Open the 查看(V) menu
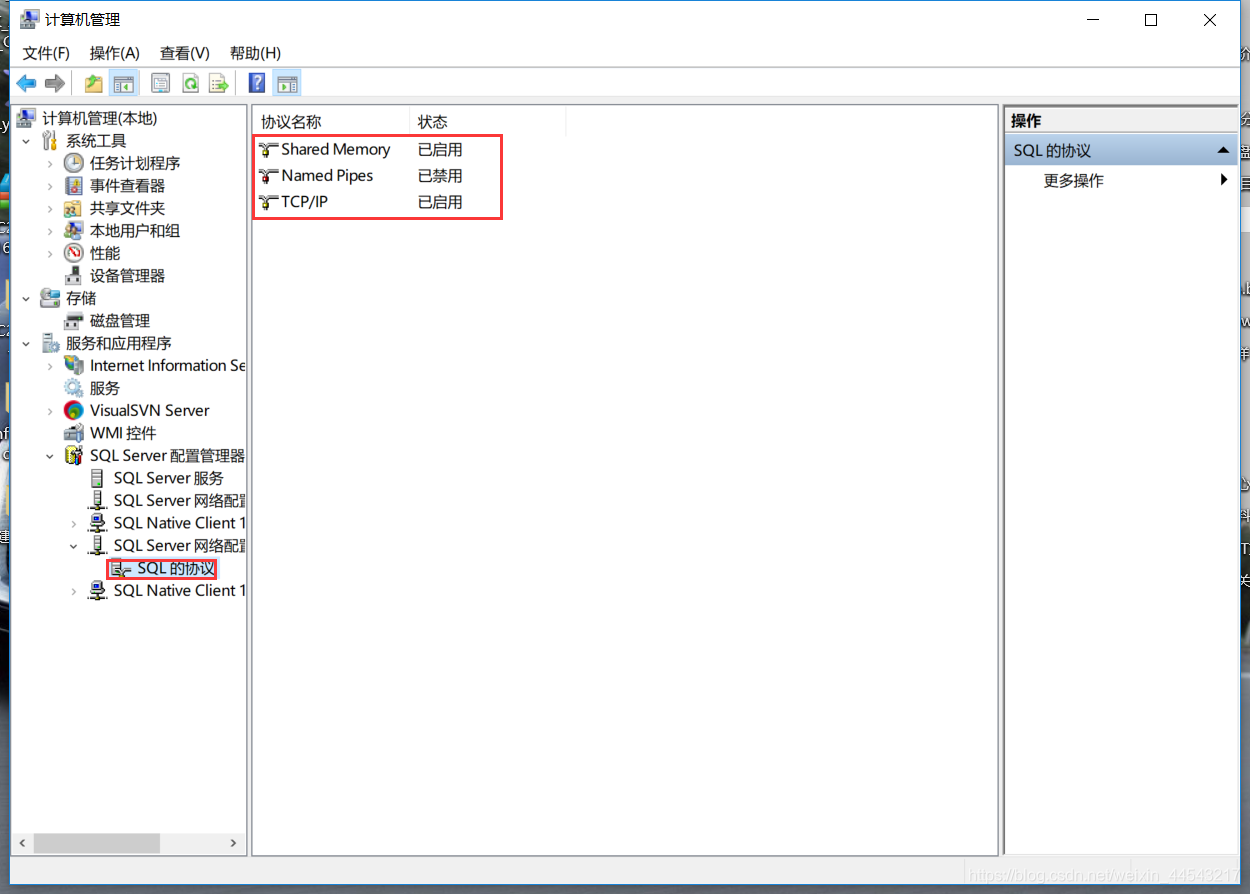 [185, 53]
